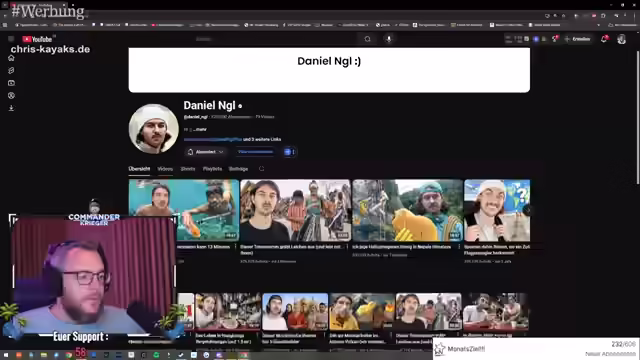Image resolution: width=640 pixels, height=360 pixels.
Task: Click the purple circle header extension icon
Action: tap(536, 39)
